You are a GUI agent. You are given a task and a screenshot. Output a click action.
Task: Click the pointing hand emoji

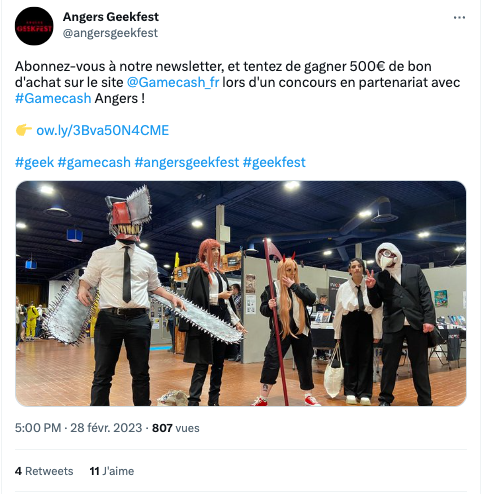(24, 130)
